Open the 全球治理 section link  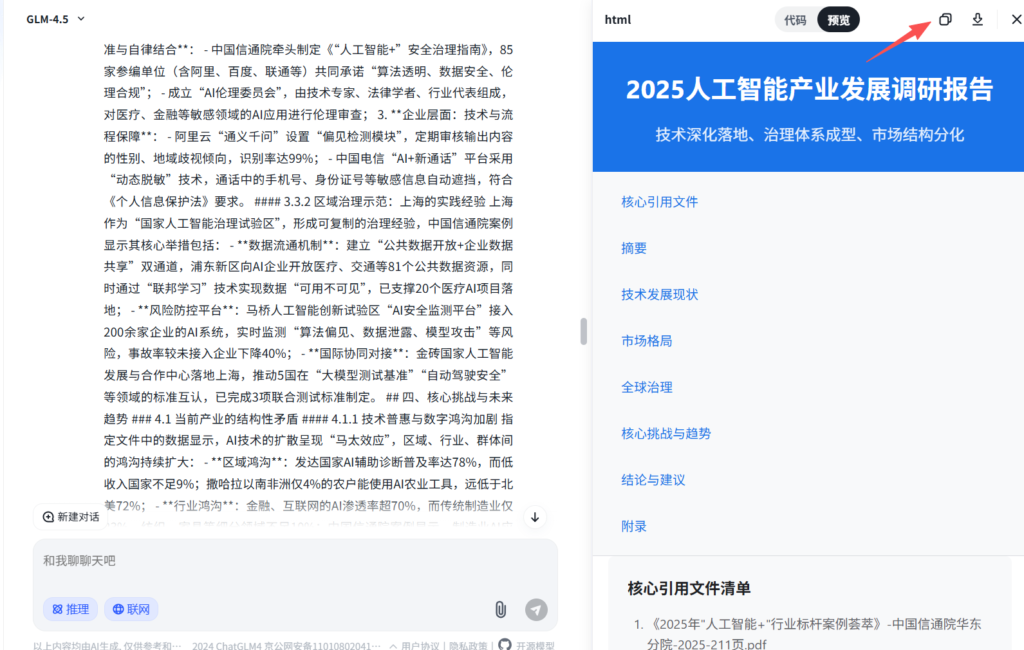click(646, 387)
